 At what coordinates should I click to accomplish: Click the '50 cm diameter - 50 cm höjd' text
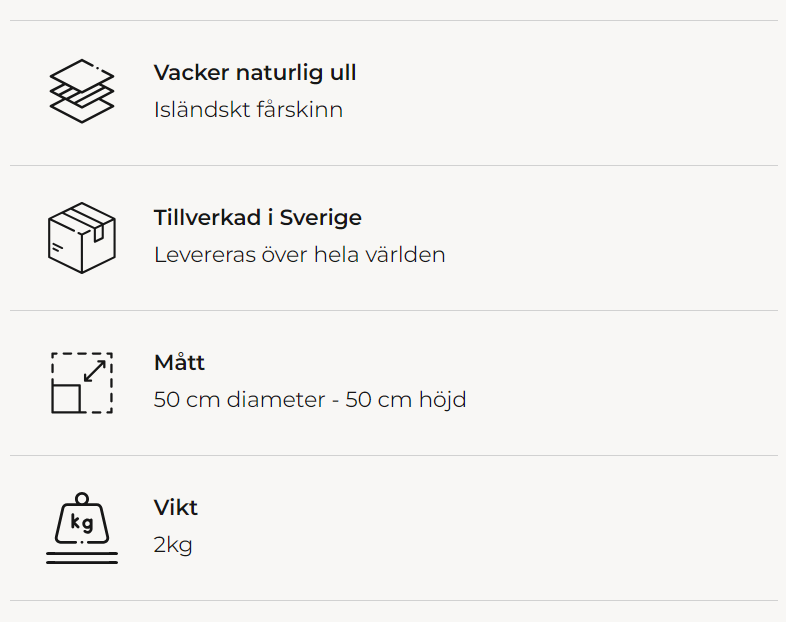pyautogui.click(x=310, y=400)
